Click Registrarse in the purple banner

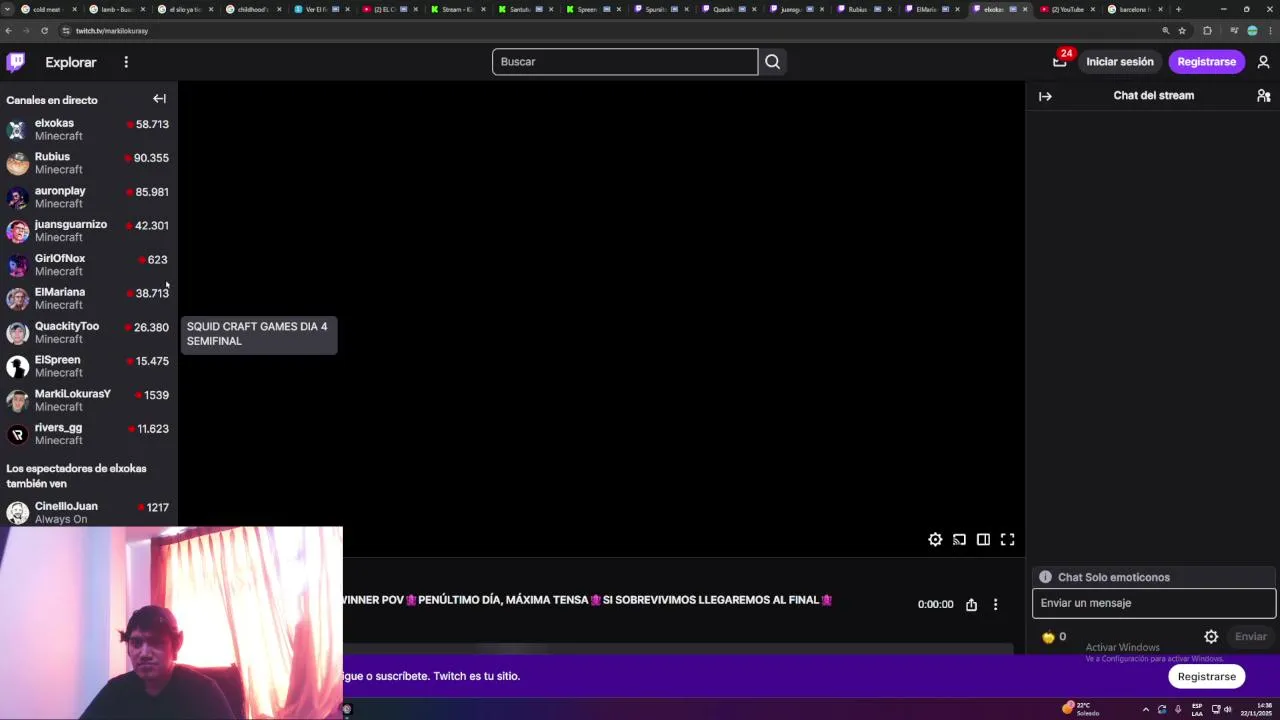(1207, 676)
